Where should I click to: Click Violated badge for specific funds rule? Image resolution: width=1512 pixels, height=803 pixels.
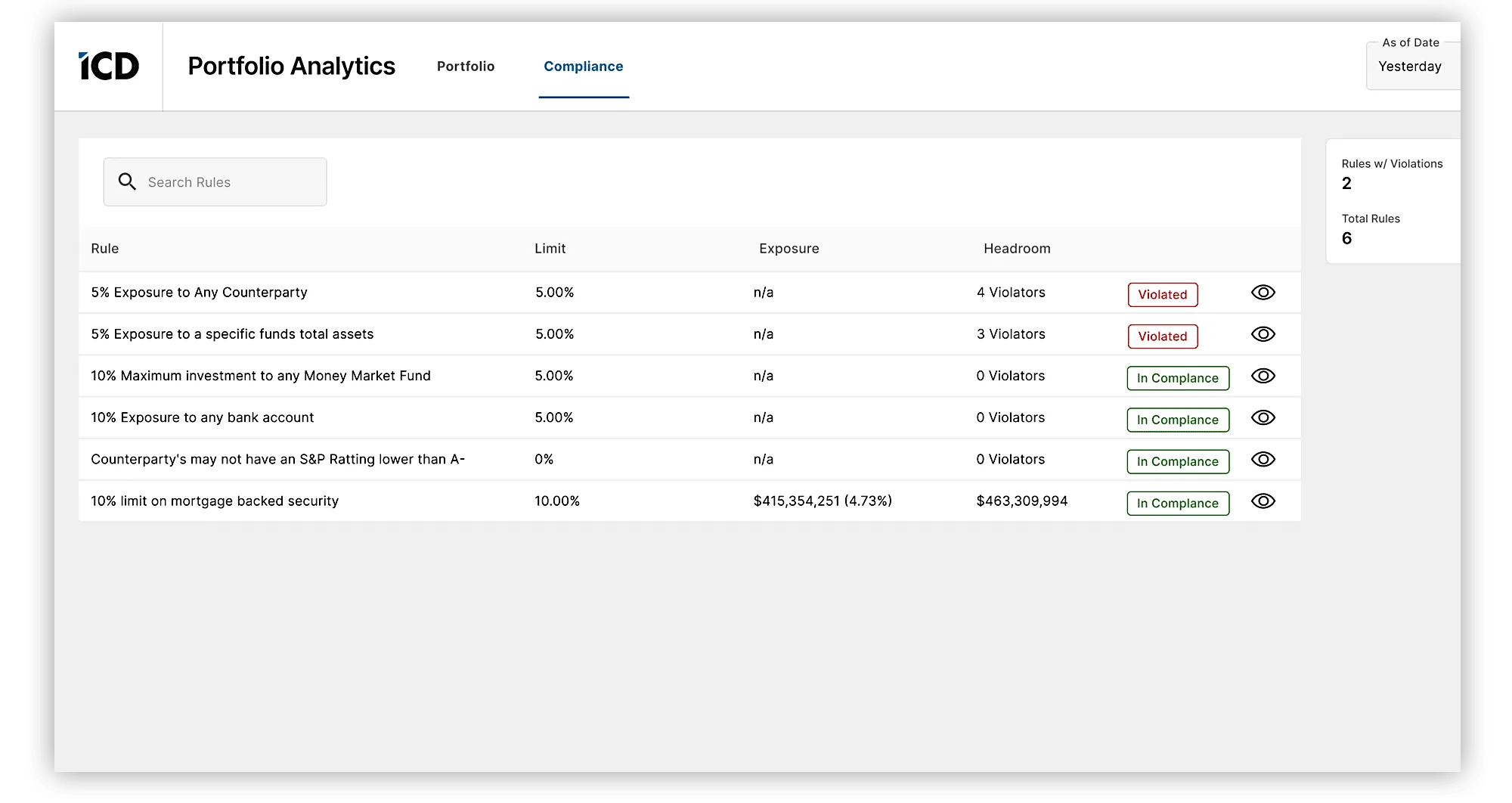tap(1162, 336)
